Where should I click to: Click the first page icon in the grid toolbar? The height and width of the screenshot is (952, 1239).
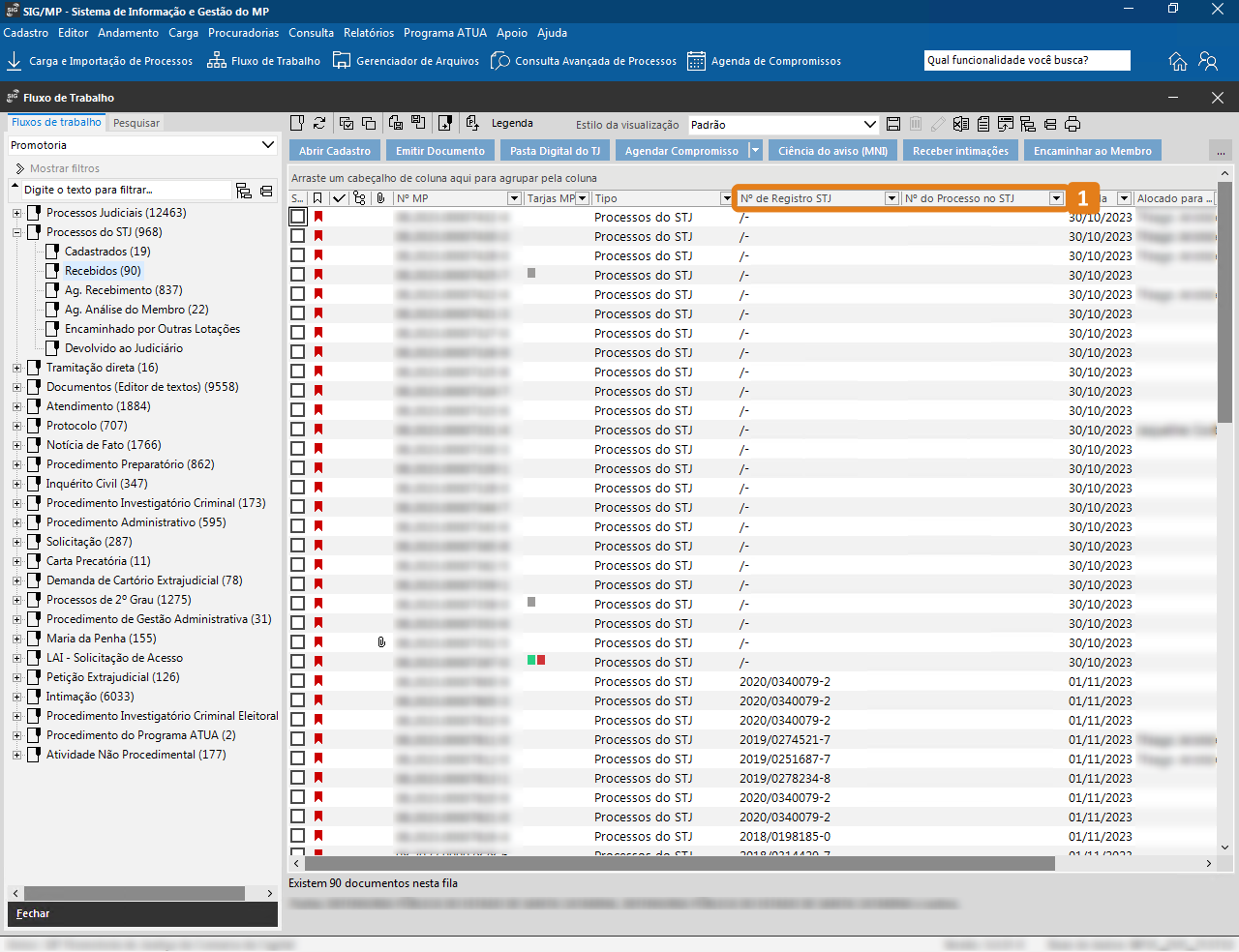[x=297, y=123]
